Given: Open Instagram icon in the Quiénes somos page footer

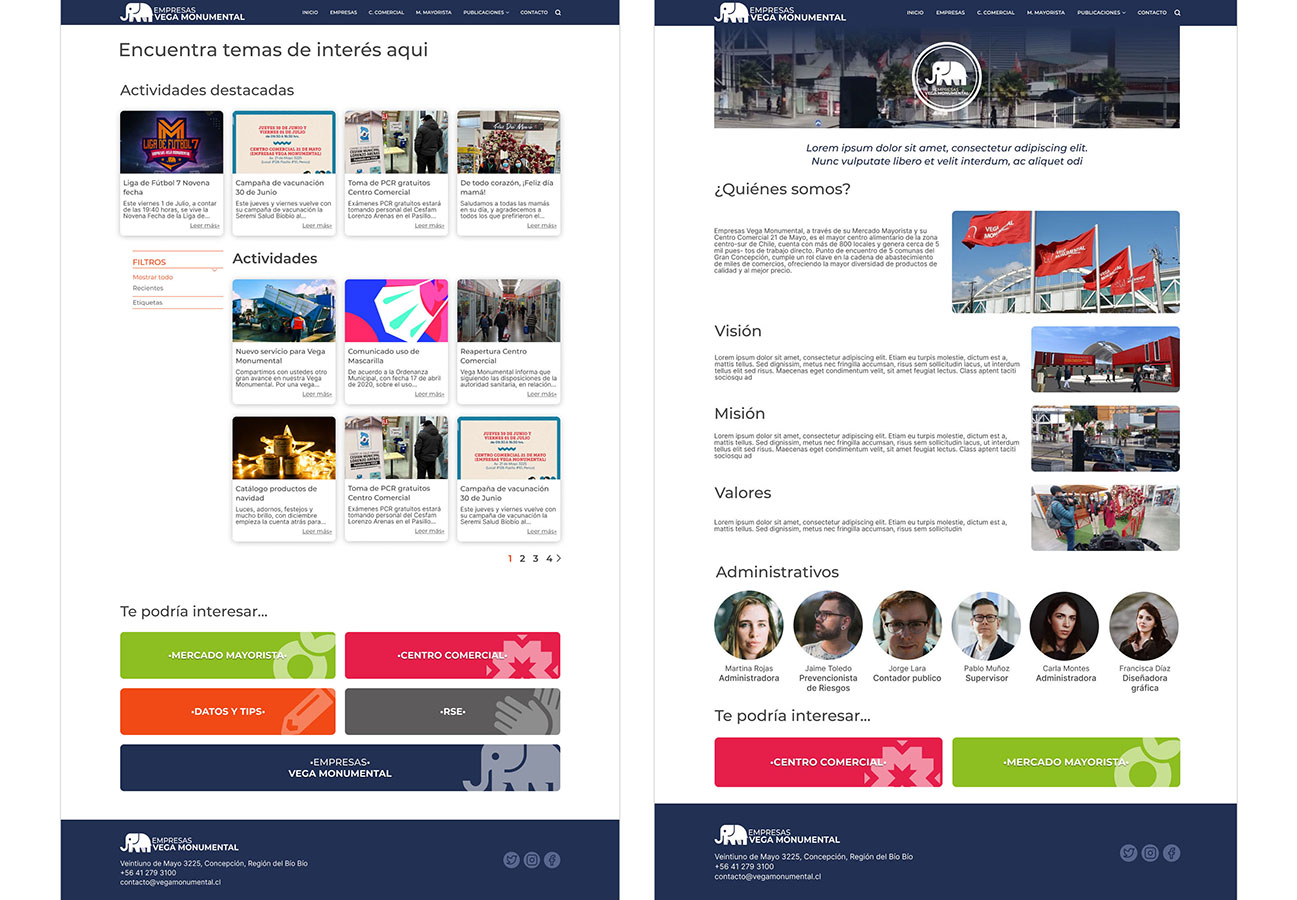Looking at the screenshot, I should pyautogui.click(x=1150, y=853).
